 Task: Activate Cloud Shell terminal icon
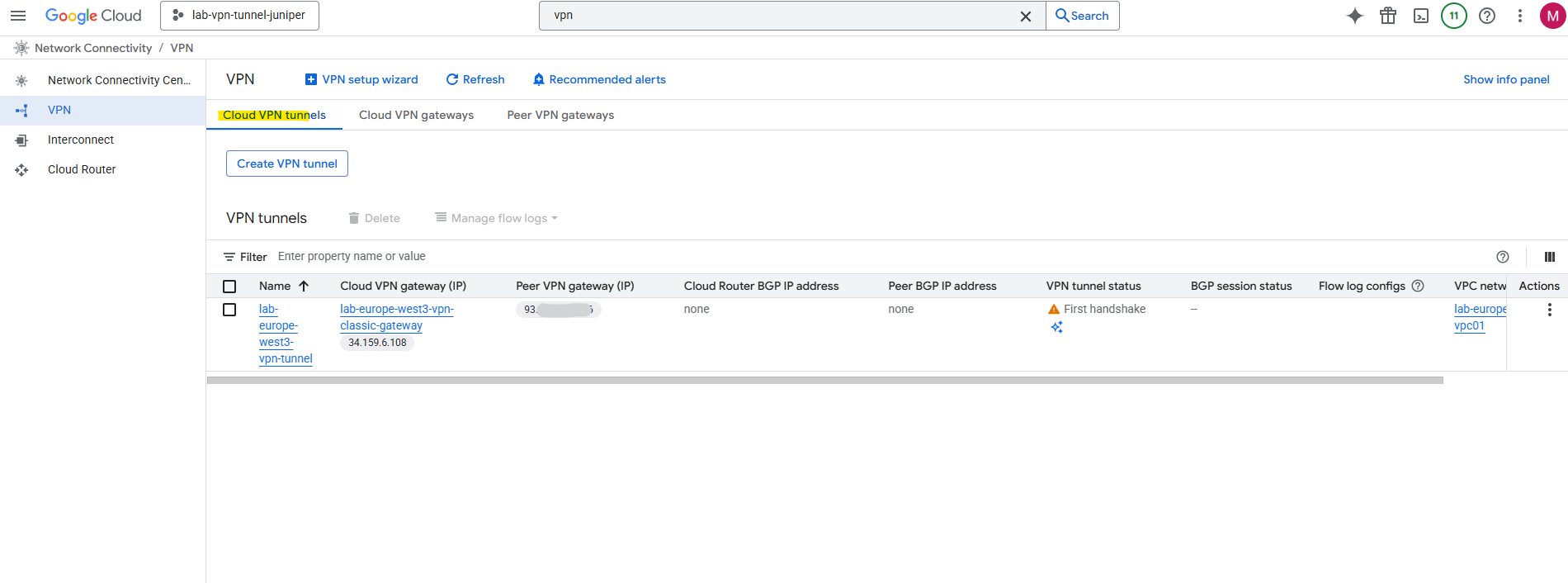click(1421, 16)
